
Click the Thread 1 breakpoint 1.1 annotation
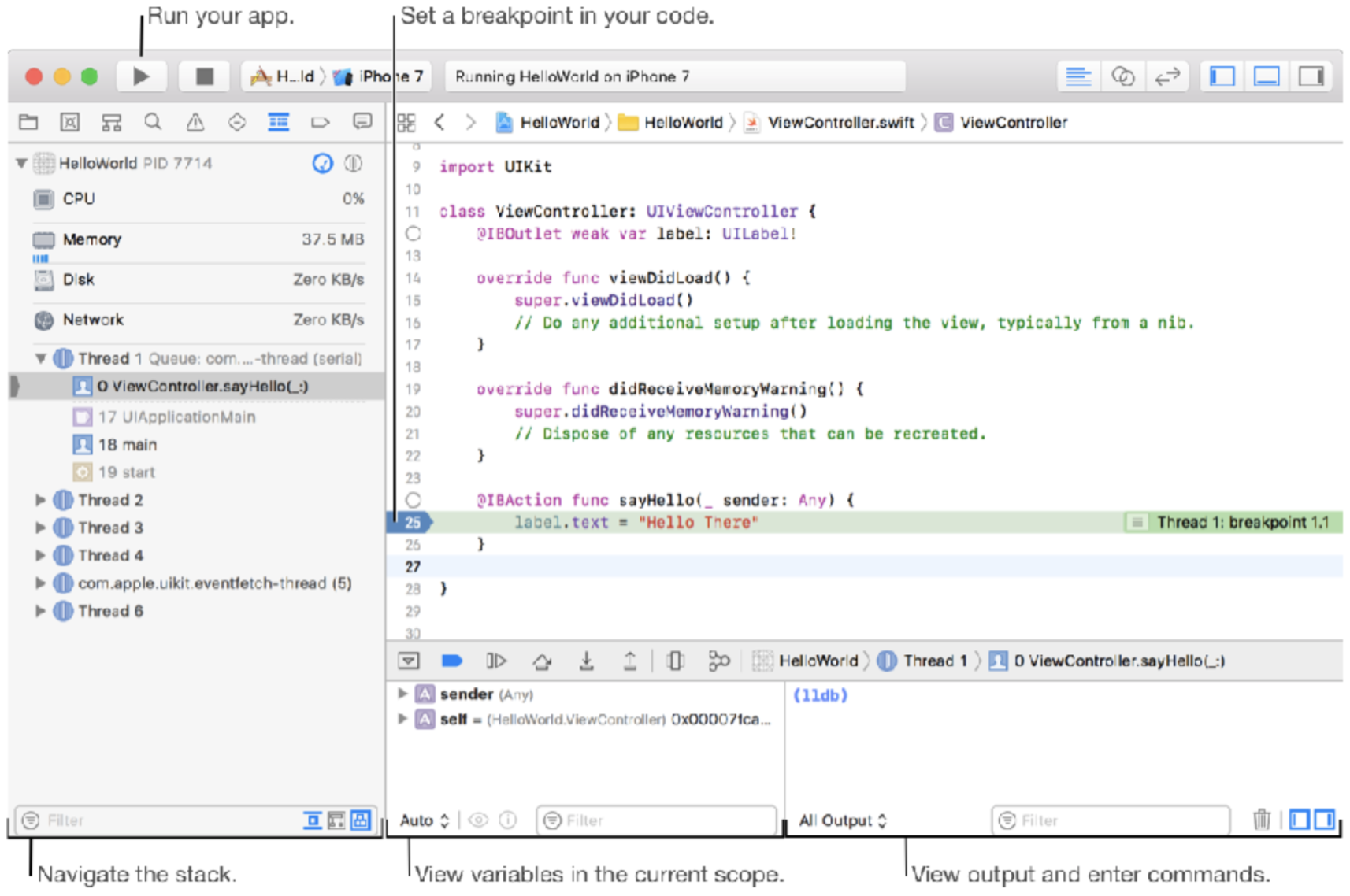pos(1232,522)
